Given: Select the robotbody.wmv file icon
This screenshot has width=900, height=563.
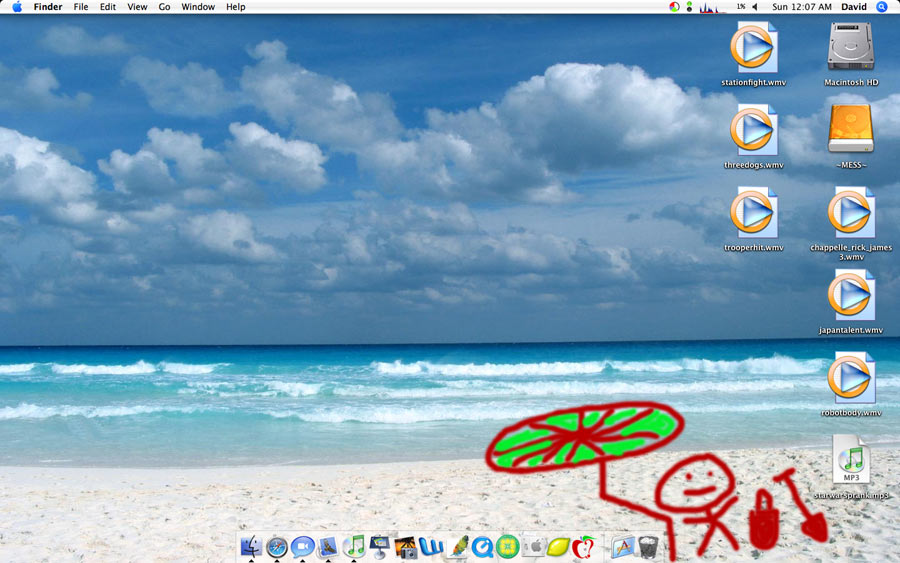Looking at the screenshot, I should [851, 378].
